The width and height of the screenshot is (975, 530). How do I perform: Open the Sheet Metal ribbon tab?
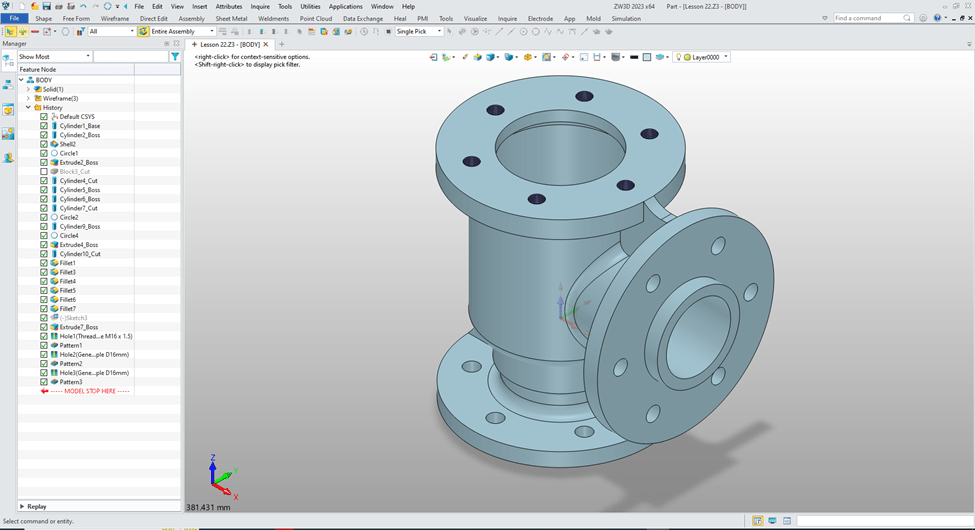click(x=231, y=18)
